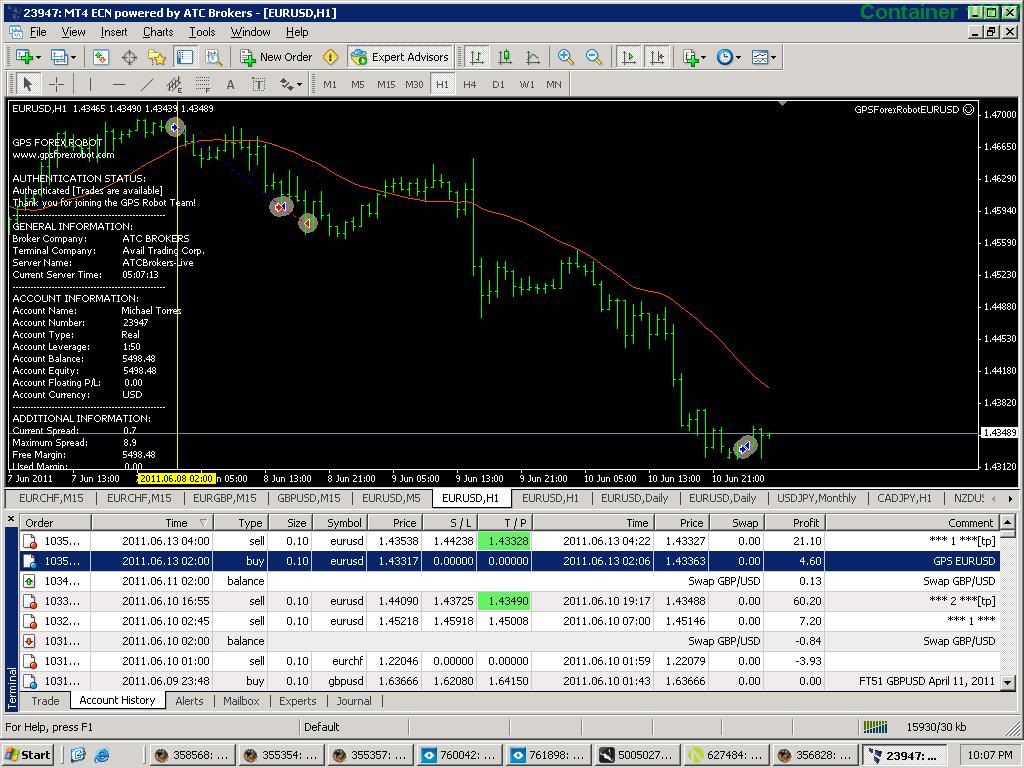Open the Indicators list dropdown
This screenshot has height=768, width=1024.
695,57
